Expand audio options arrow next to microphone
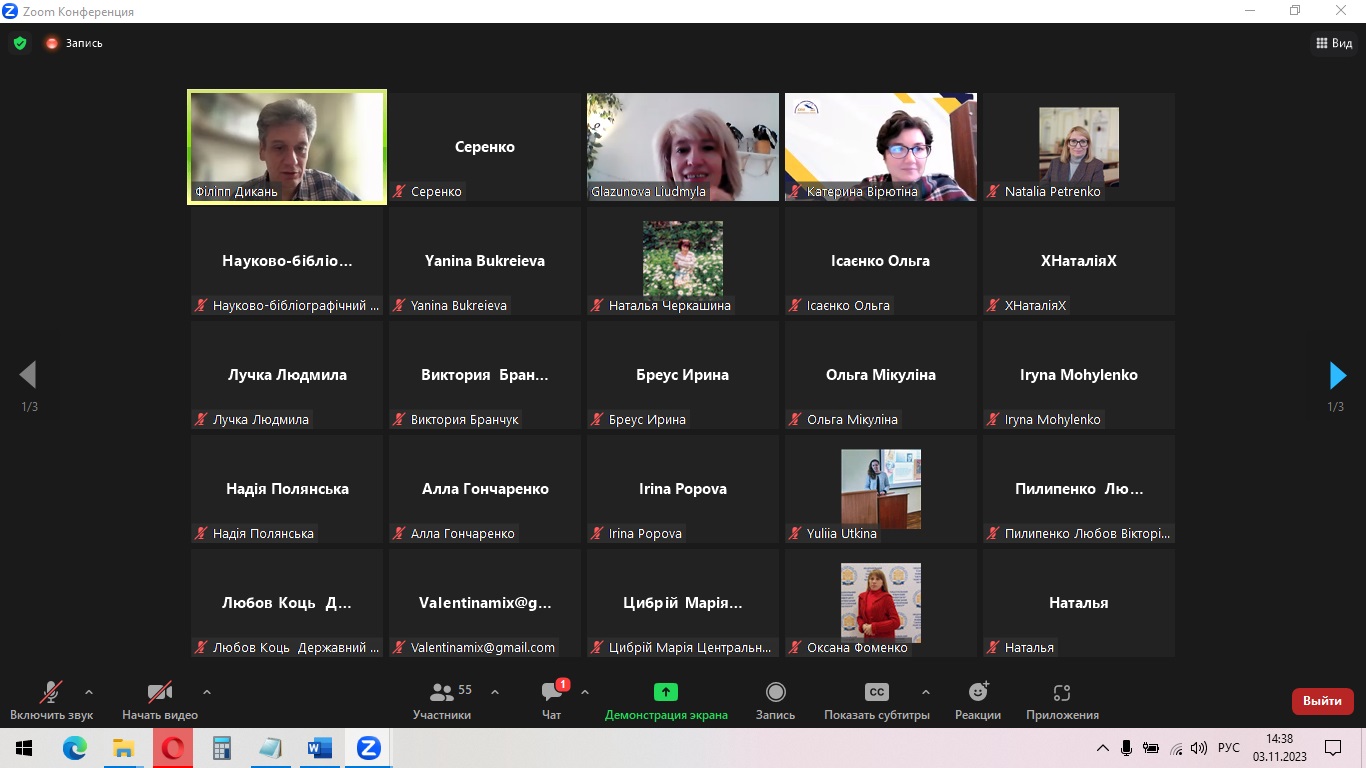The image size is (1366, 768). pos(89,692)
